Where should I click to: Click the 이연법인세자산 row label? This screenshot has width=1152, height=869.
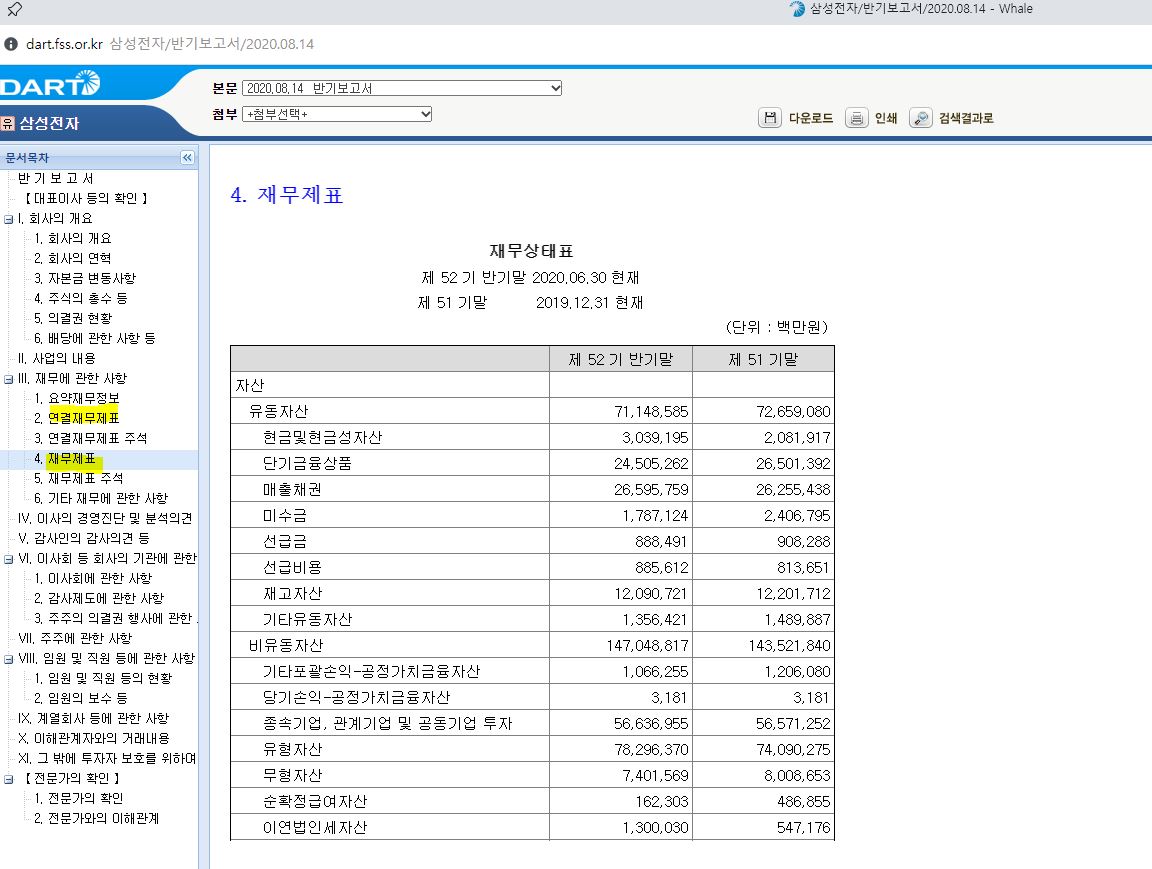[x=315, y=828]
